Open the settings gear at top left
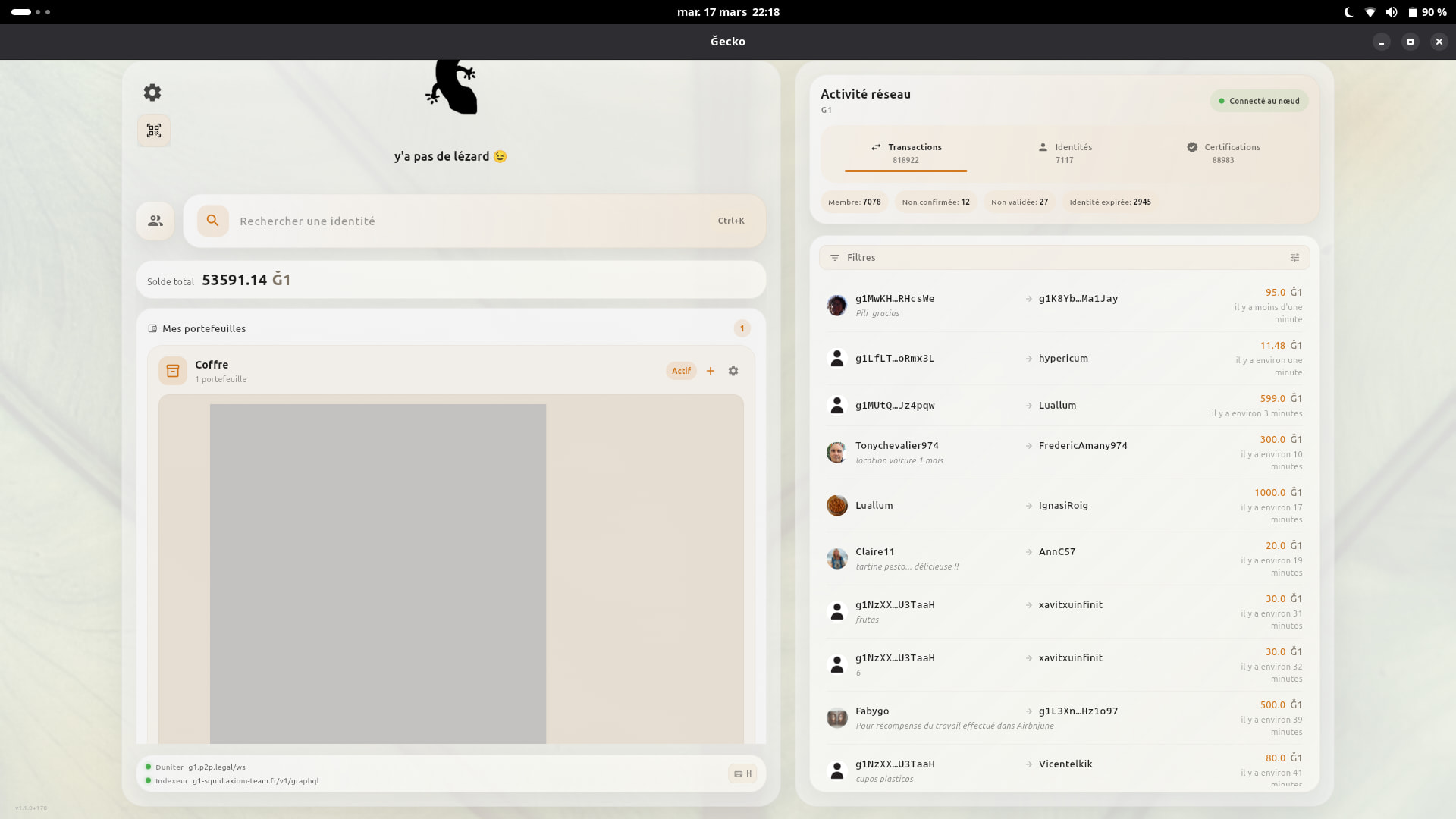The height and width of the screenshot is (819, 1456). pos(152,93)
